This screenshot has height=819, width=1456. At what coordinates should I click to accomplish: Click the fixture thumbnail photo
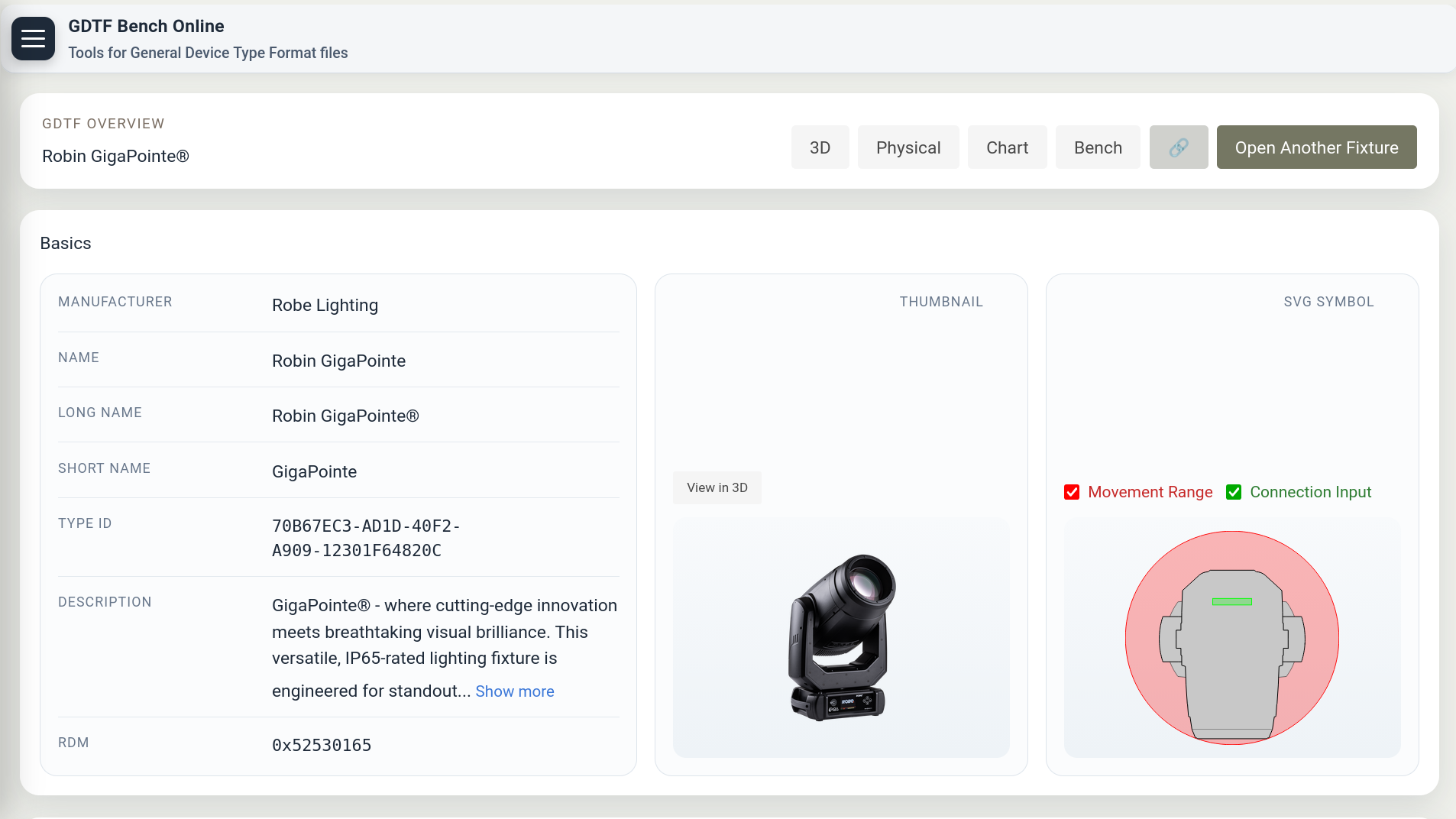tap(841, 637)
